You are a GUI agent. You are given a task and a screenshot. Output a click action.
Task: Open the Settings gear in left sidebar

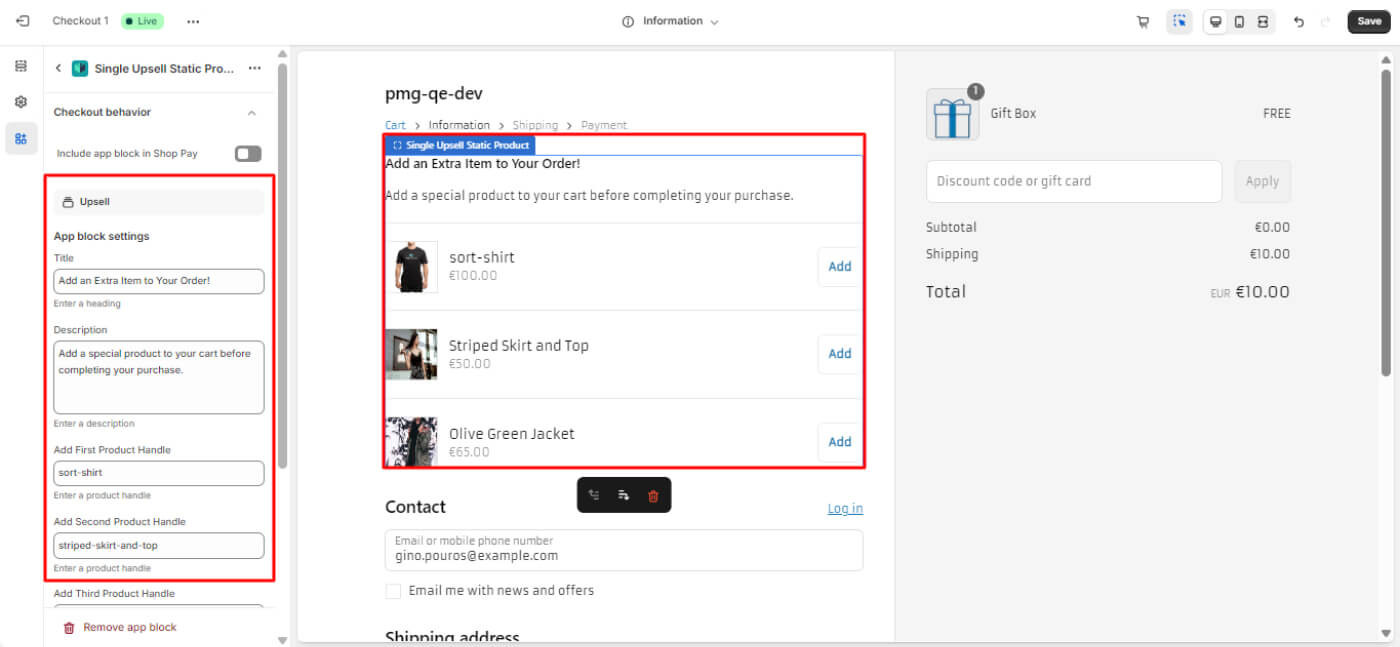point(21,102)
